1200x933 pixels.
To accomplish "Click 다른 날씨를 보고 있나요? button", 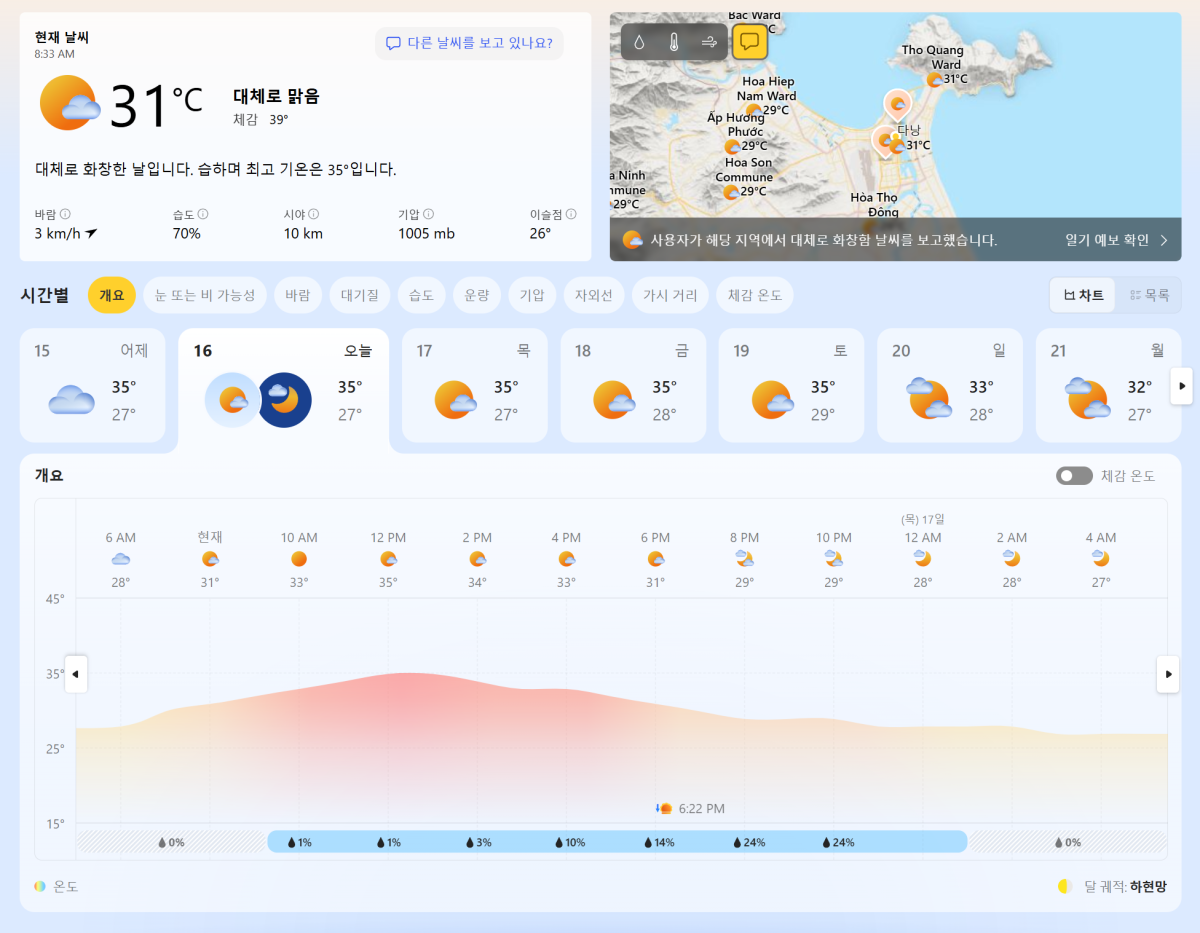I will coord(470,43).
